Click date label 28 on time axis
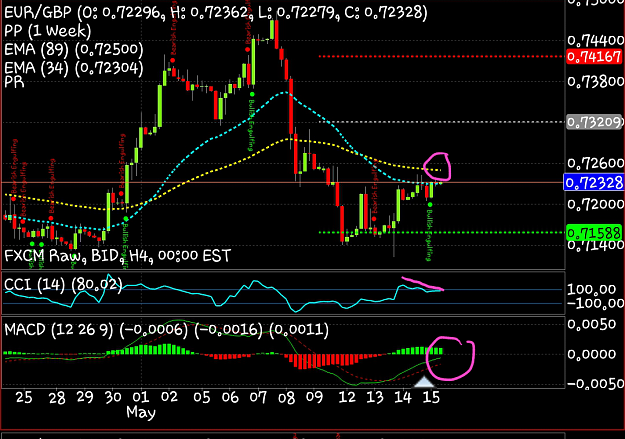The height and width of the screenshot is (439, 625). click(57, 398)
